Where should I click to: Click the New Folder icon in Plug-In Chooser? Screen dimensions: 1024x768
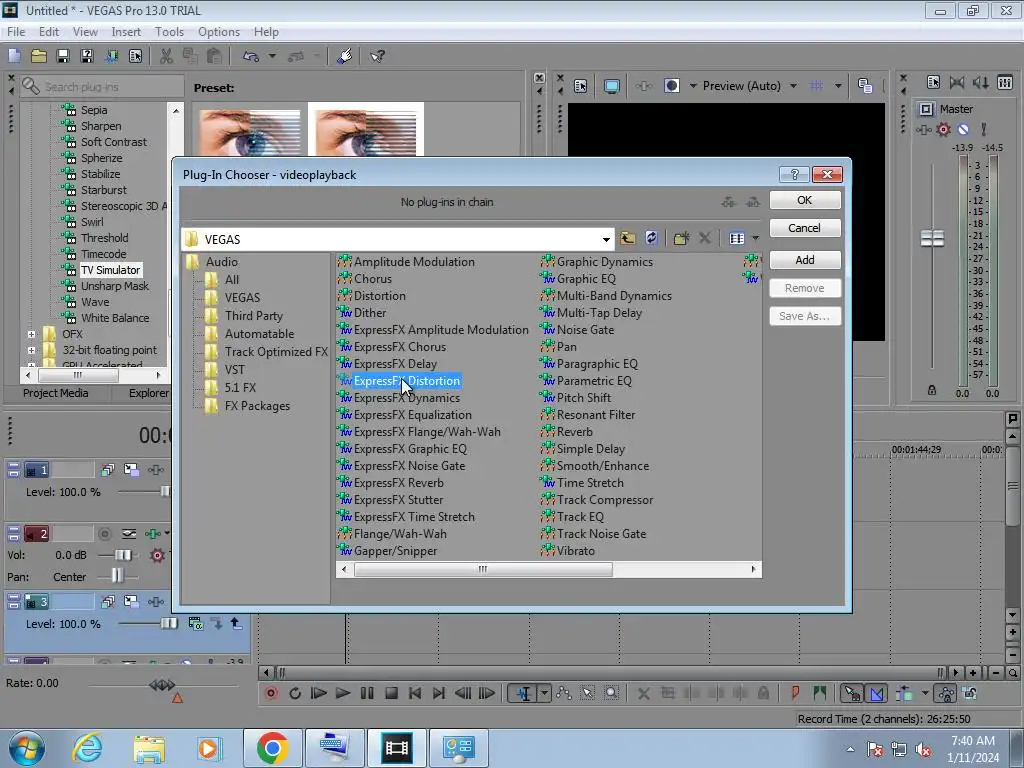pyautogui.click(x=681, y=238)
